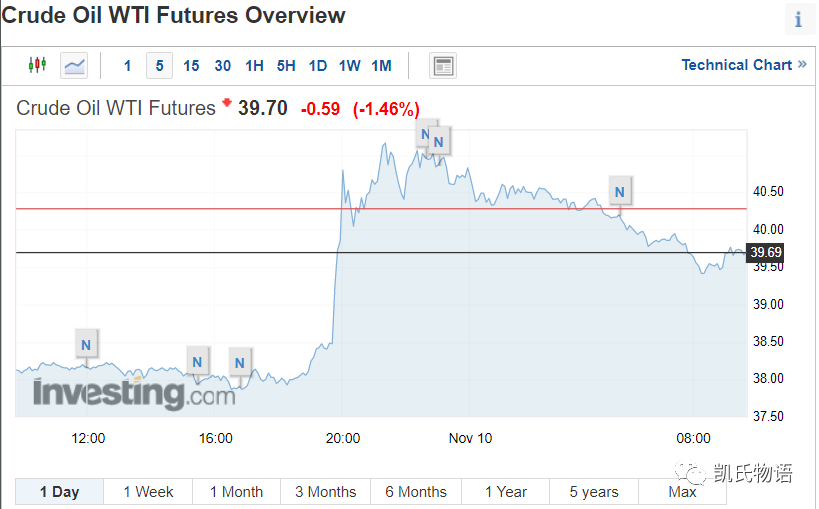Open the news marker near 16:00
This screenshot has width=819, height=509.
pyautogui.click(x=198, y=361)
